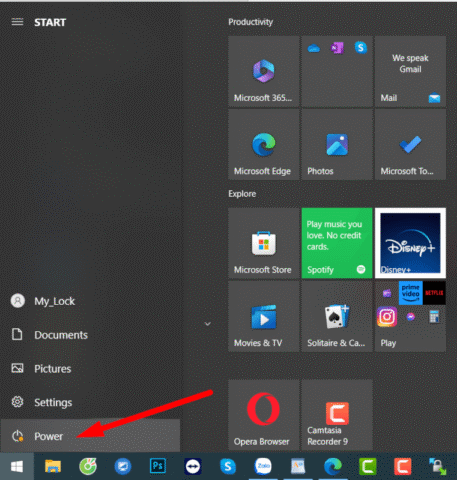
Task: Click the Instagram icon in Play folder
Action: click(387, 316)
